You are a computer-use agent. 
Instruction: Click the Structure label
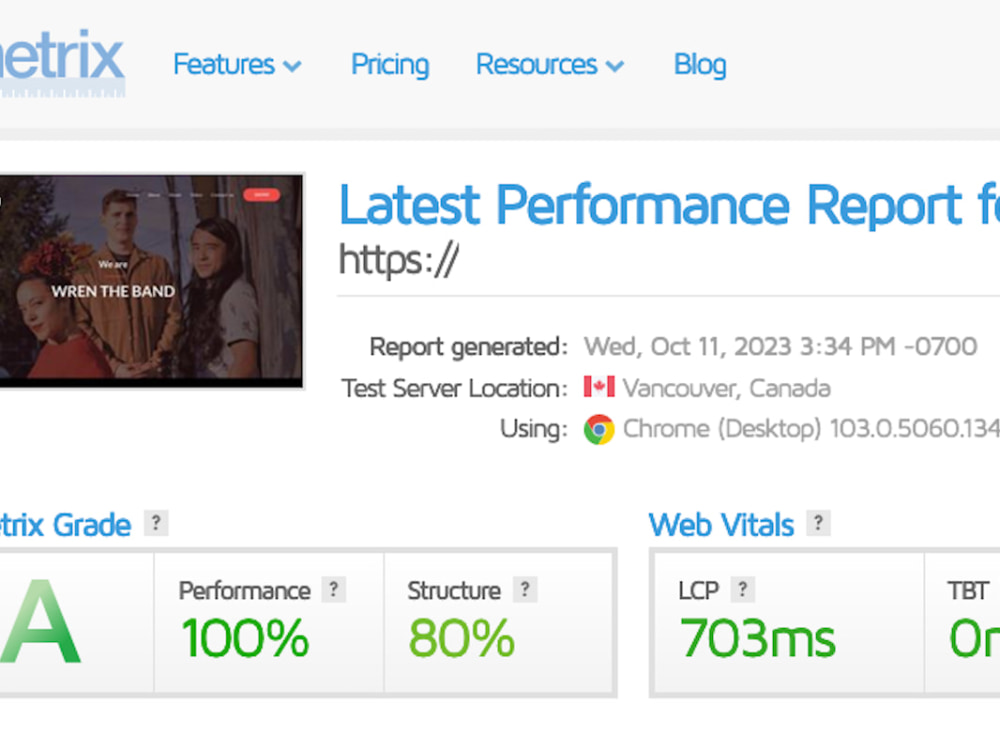pos(454,591)
